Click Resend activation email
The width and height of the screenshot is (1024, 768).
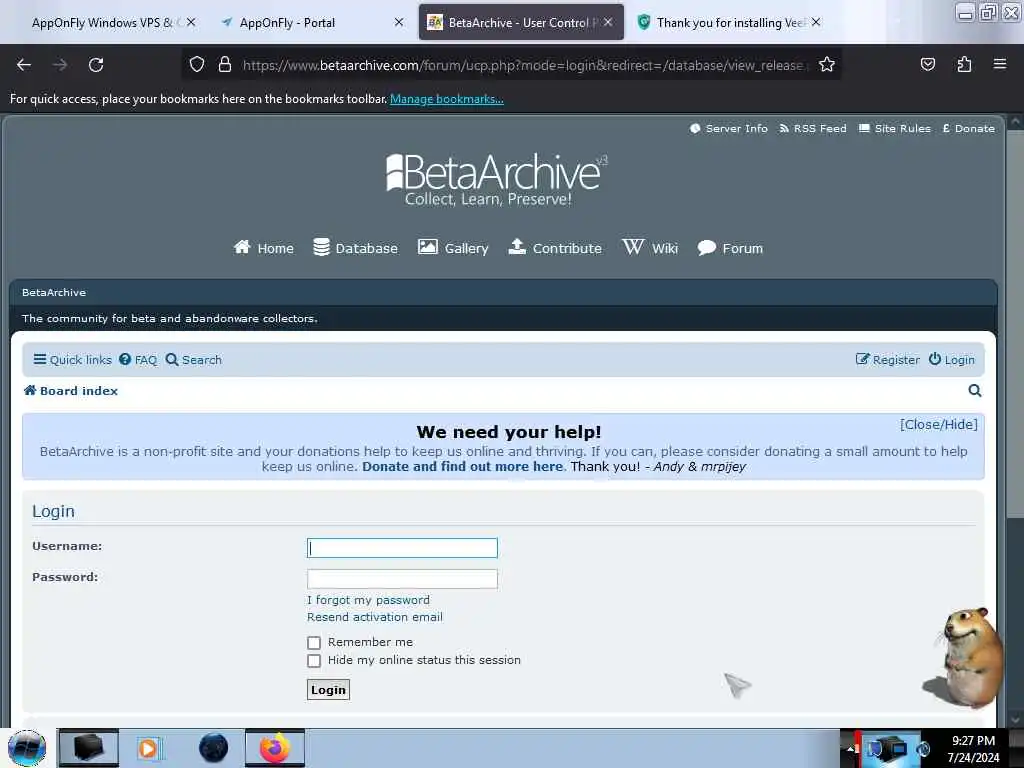(x=375, y=617)
